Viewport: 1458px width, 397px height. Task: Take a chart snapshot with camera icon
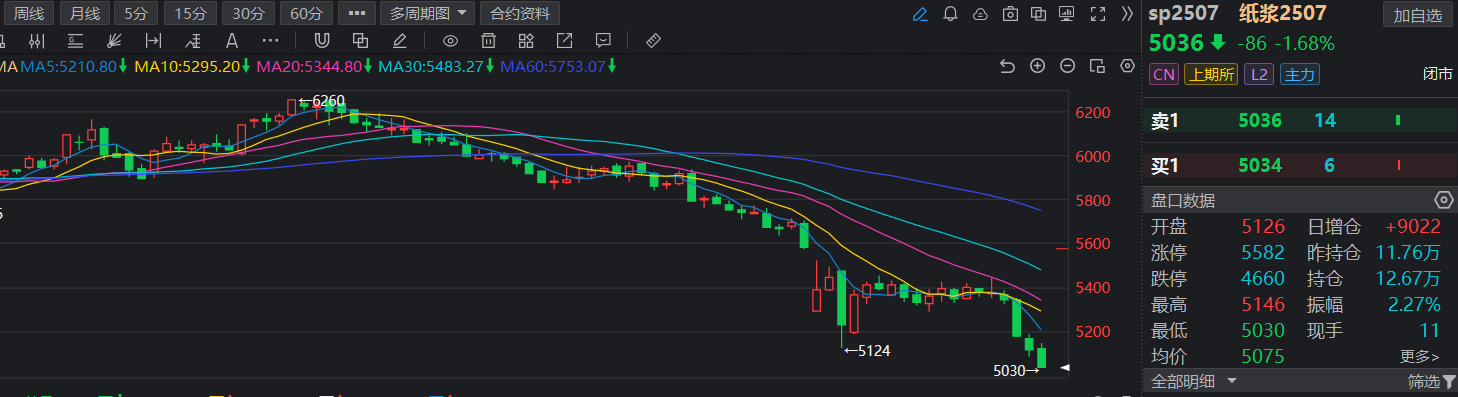(1010, 14)
